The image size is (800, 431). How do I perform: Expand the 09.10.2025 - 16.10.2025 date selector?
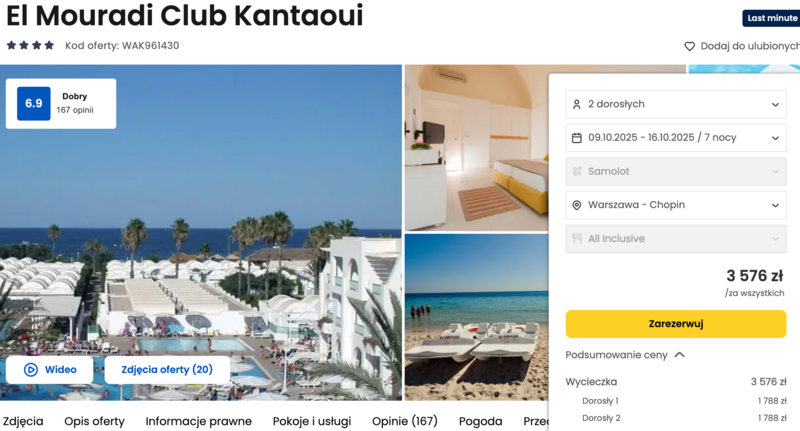(676, 138)
